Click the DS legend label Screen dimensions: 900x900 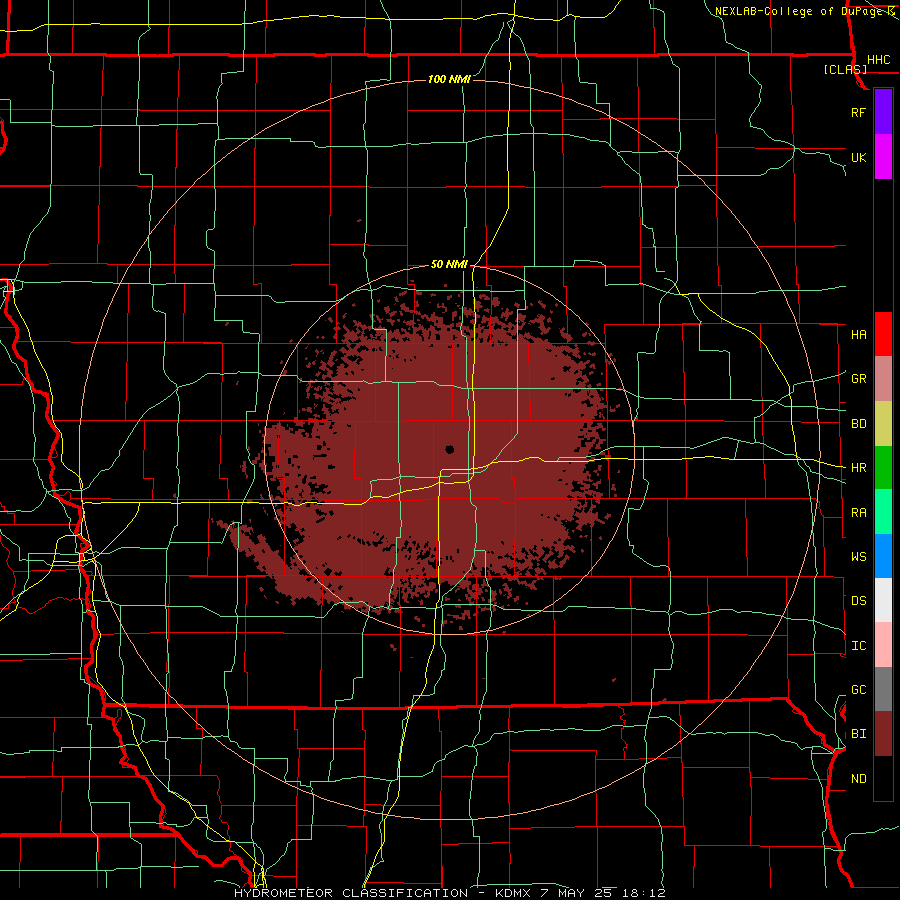click(x=859, y=601)
